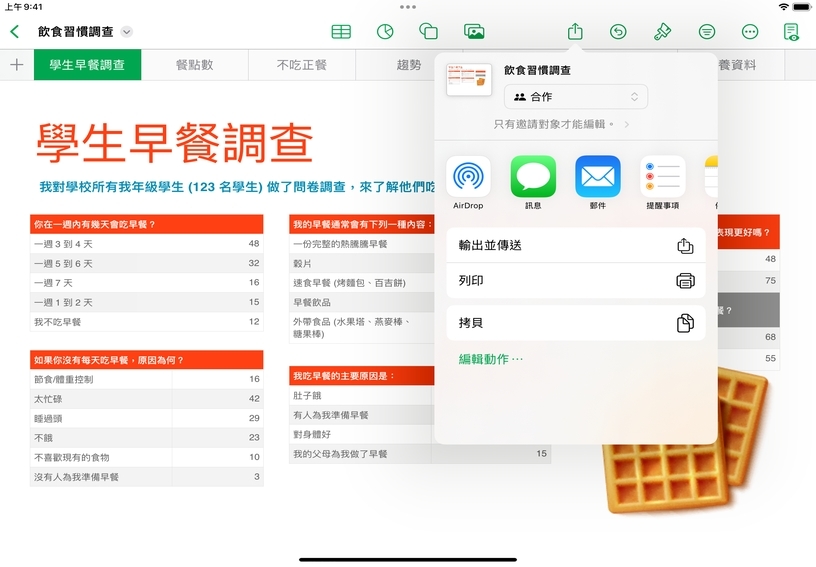Expand 只有邀請對象才能編輯 permission settings
The height and width of the screenshot is (567, 816).
tap(562, 125)
